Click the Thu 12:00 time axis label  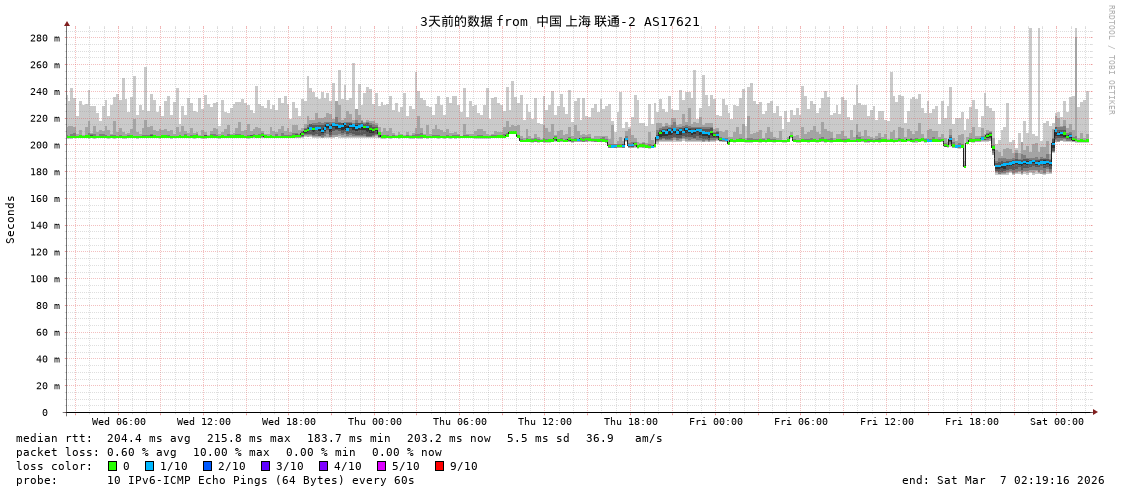click(x=545, y=422)
